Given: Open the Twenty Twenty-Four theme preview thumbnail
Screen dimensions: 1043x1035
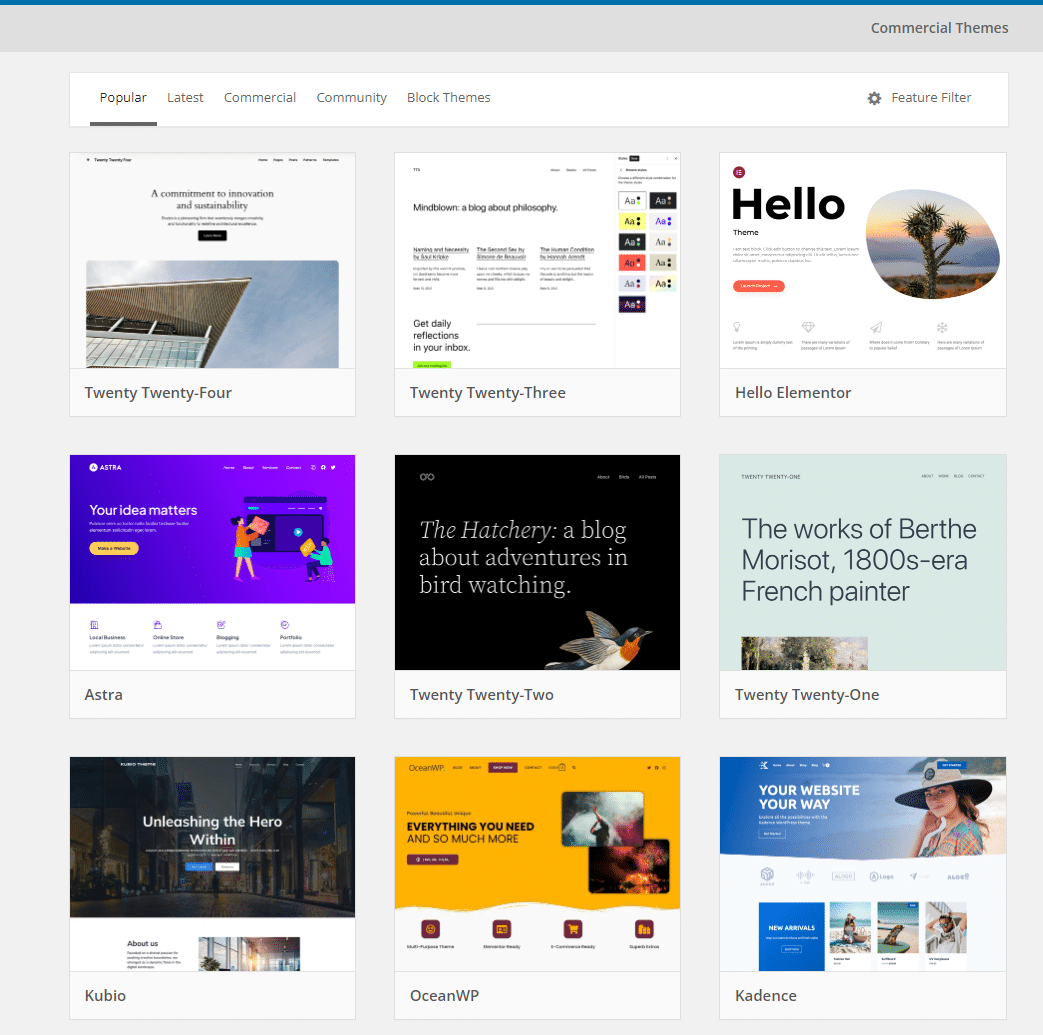Looking at the screenshot, I should coord(212,261).
